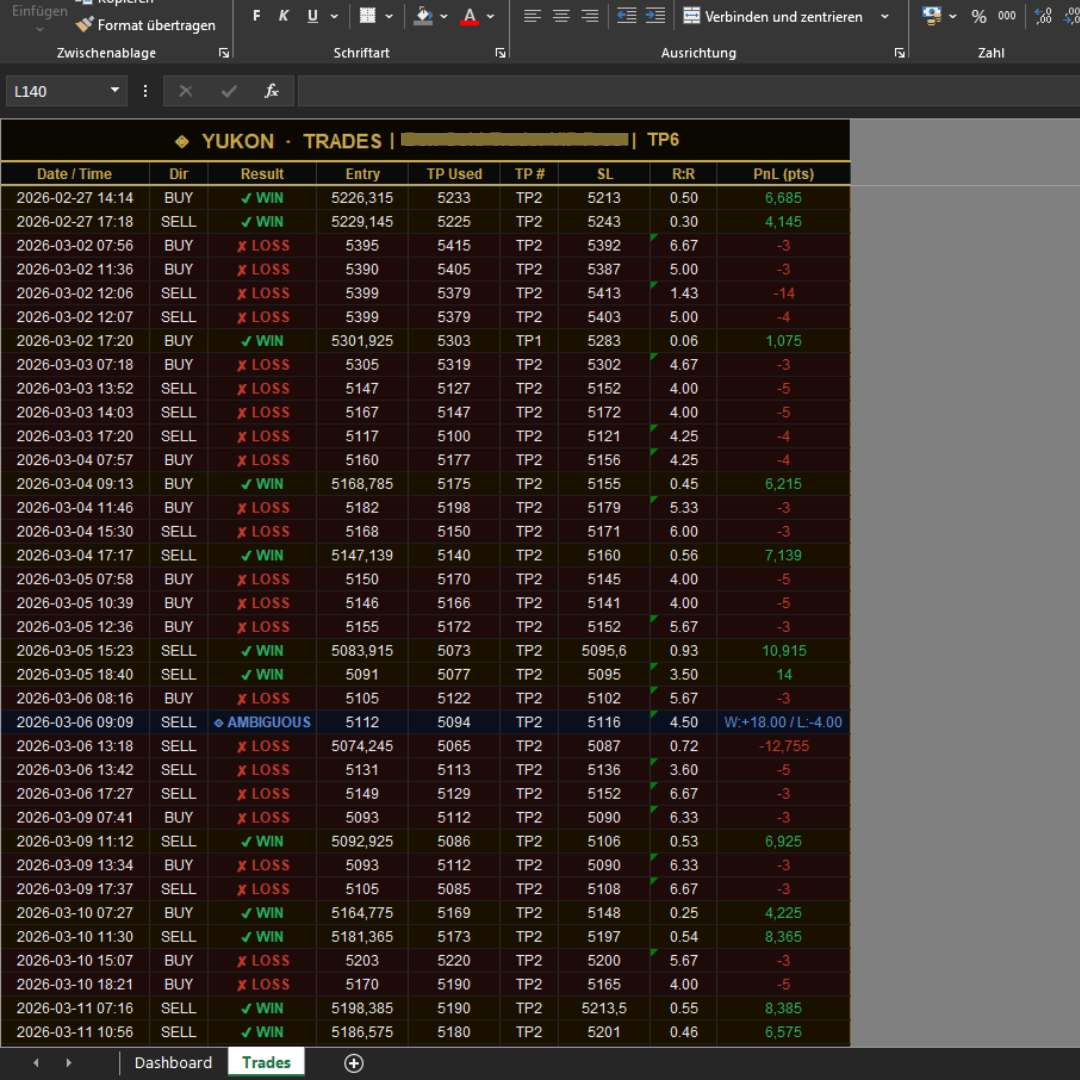The height and width of the screenshot is (1080, 1080).
Task: Apply red font color A icon
Action: click(470, 16)
